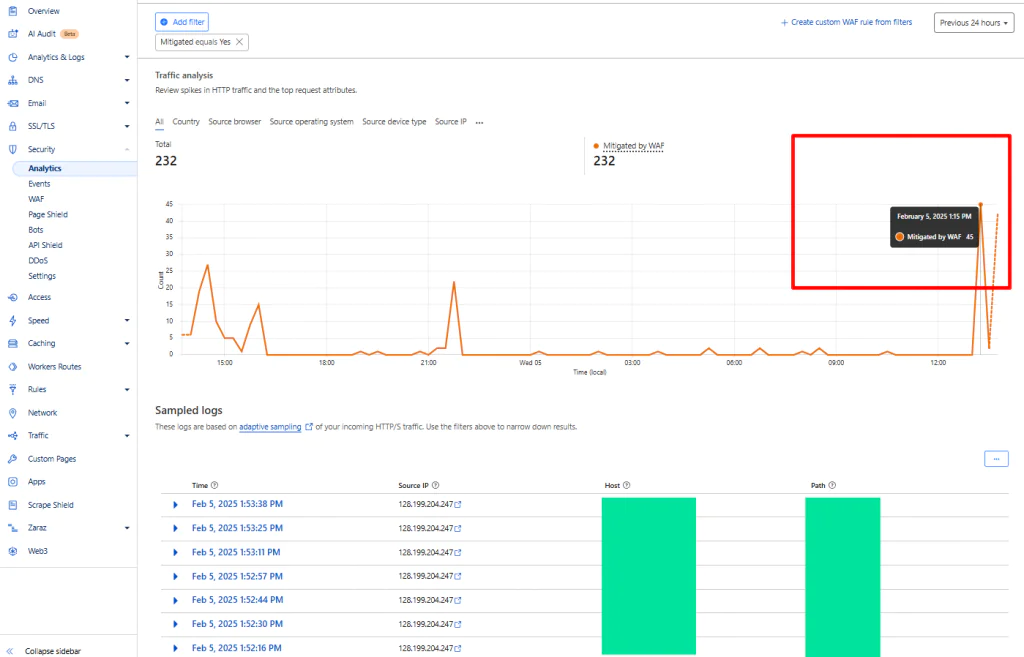Screen dimensions: 1024x657
Task: Click the Web3 sidebar icon
Action: pyautogui.click(x=12, y=551)
